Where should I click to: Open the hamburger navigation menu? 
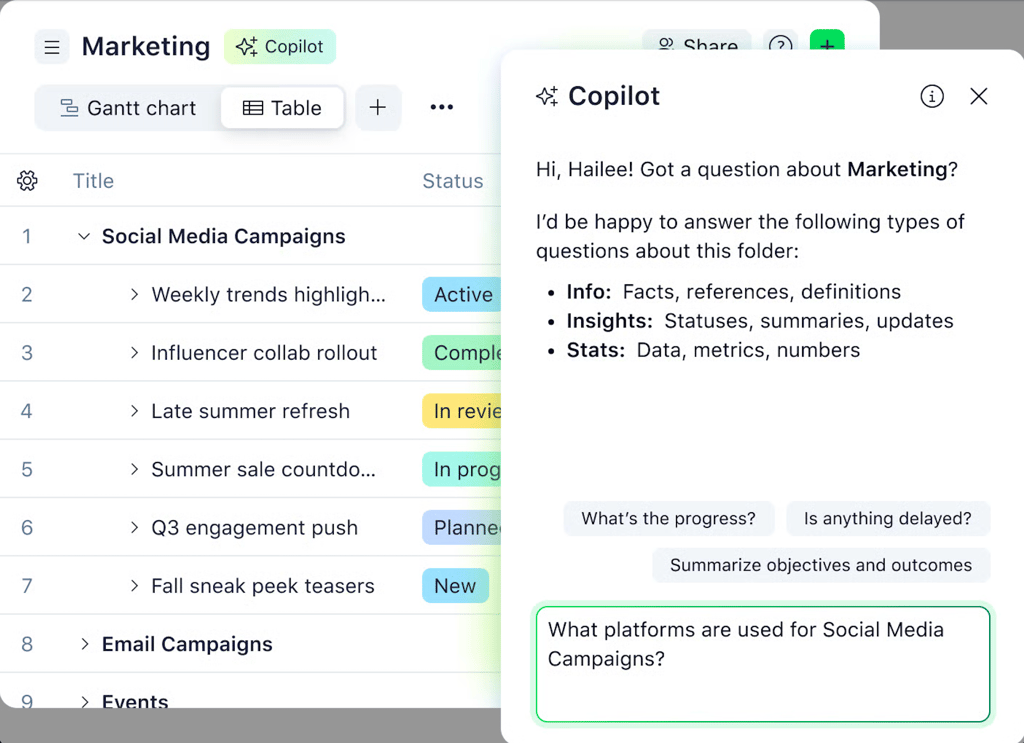52,47
